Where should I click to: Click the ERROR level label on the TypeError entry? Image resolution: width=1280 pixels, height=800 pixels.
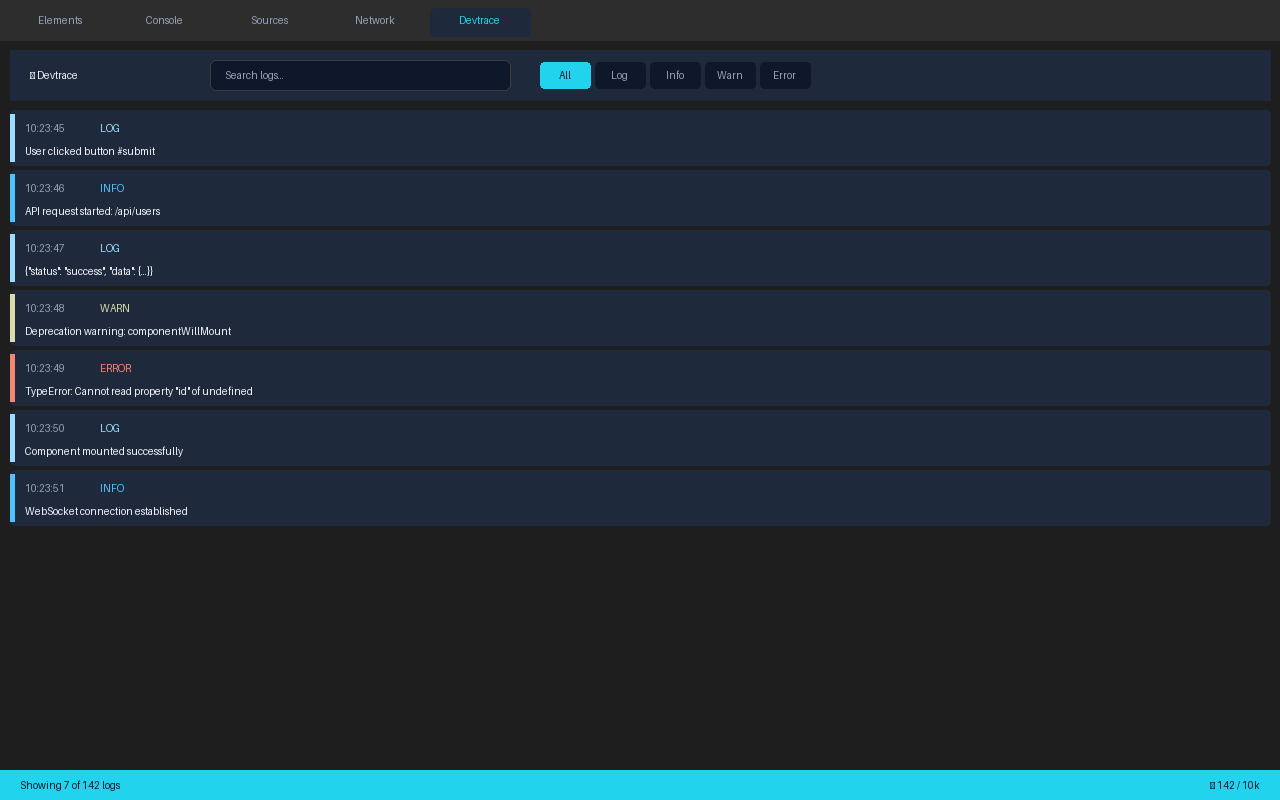tap(115, 368)
